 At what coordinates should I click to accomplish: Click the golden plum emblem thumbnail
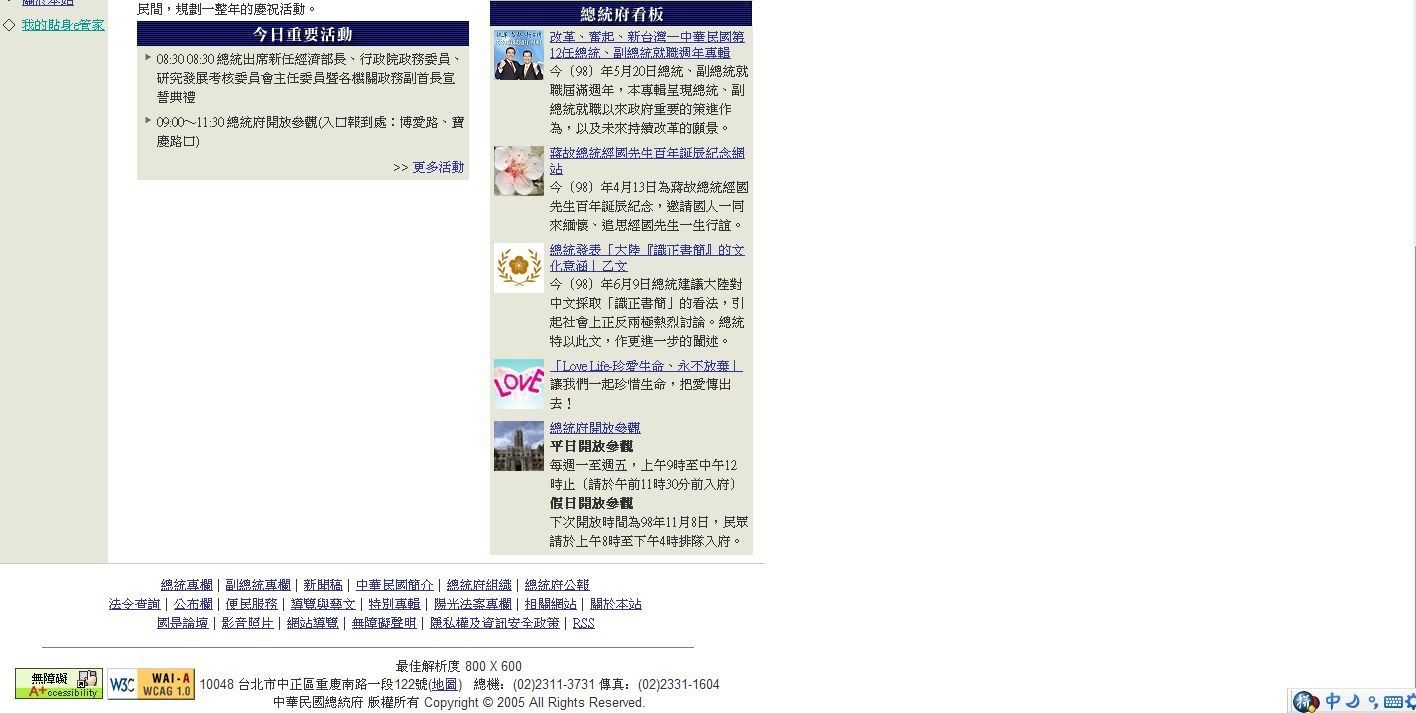[x=518, y=268]
